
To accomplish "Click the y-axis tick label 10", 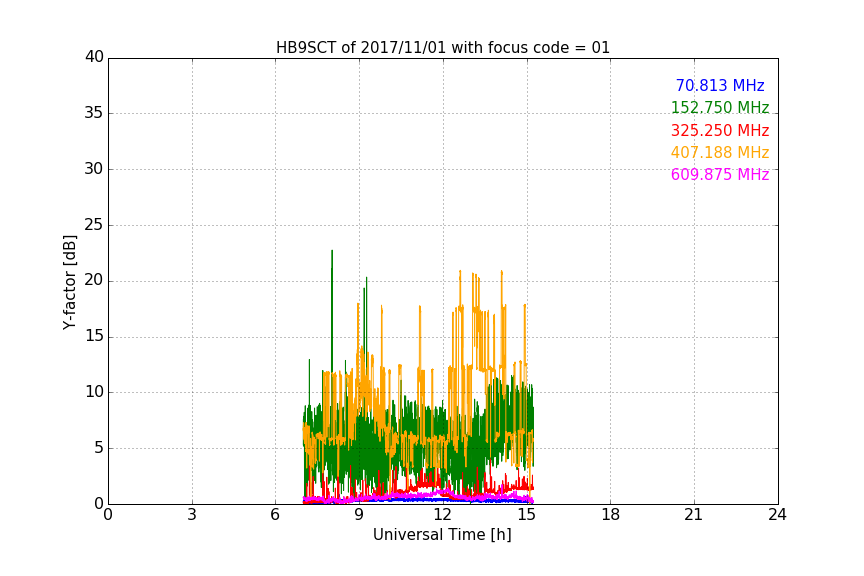I will pyautogui.click(x=94, y=392).
